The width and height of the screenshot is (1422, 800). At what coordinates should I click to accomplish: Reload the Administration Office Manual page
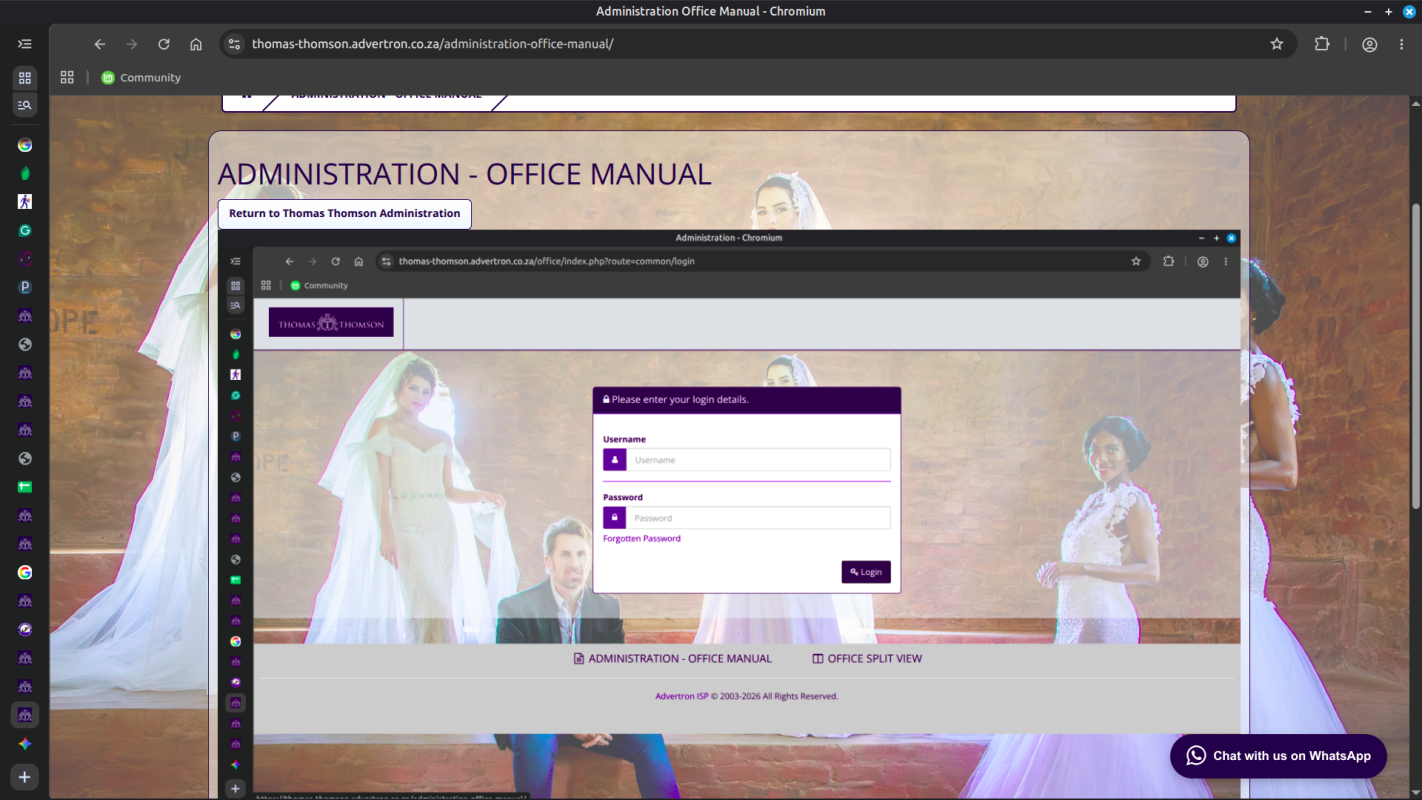pyautogui.click(x=164, y=44)
